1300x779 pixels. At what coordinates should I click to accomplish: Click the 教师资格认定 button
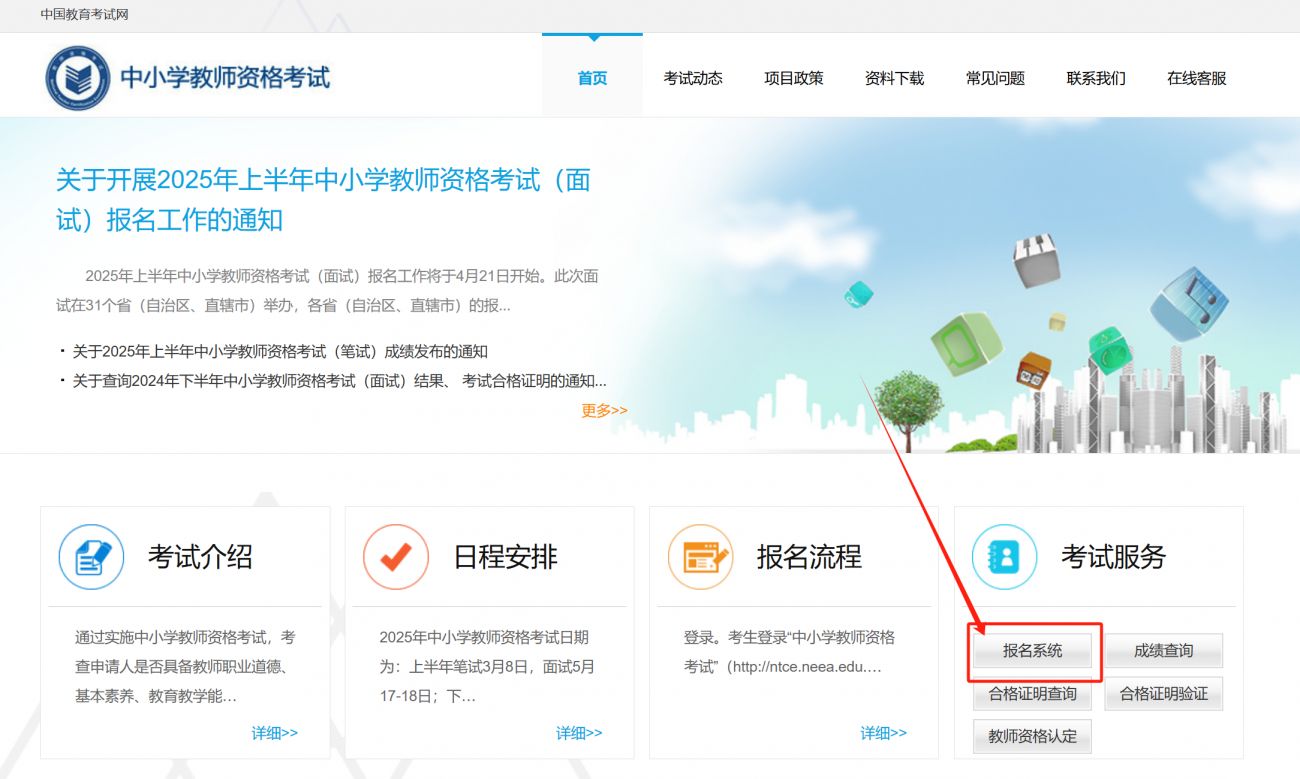1032,737
